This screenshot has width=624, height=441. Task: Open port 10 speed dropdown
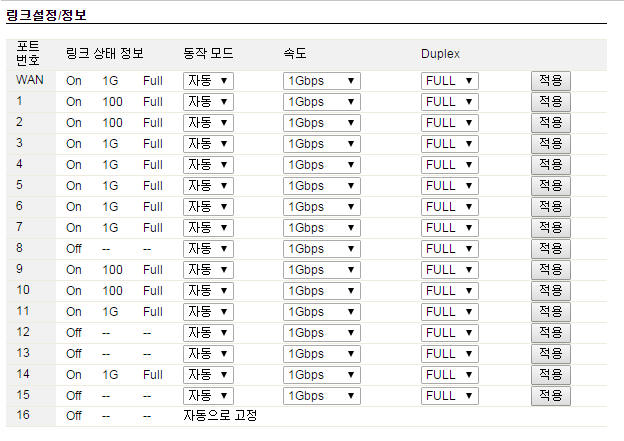[x=322, y=291]
